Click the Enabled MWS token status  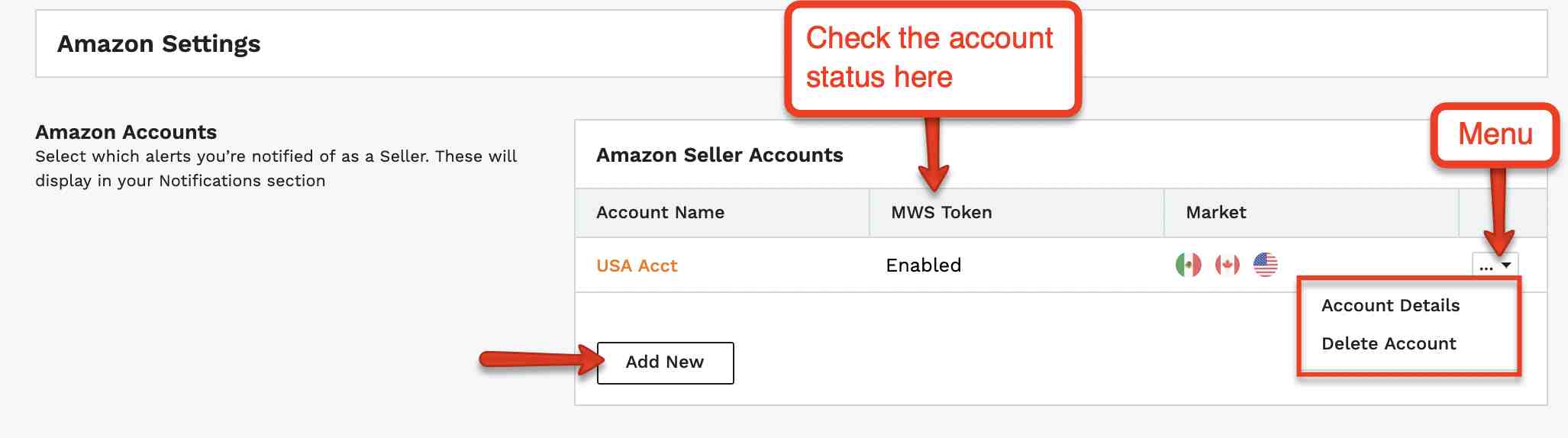point(923,265)
